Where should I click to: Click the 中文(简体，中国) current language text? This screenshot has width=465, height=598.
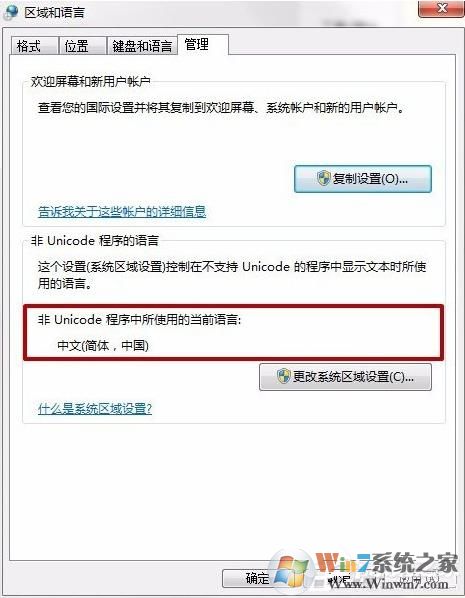pyautogui.click(x=103, y=346)
